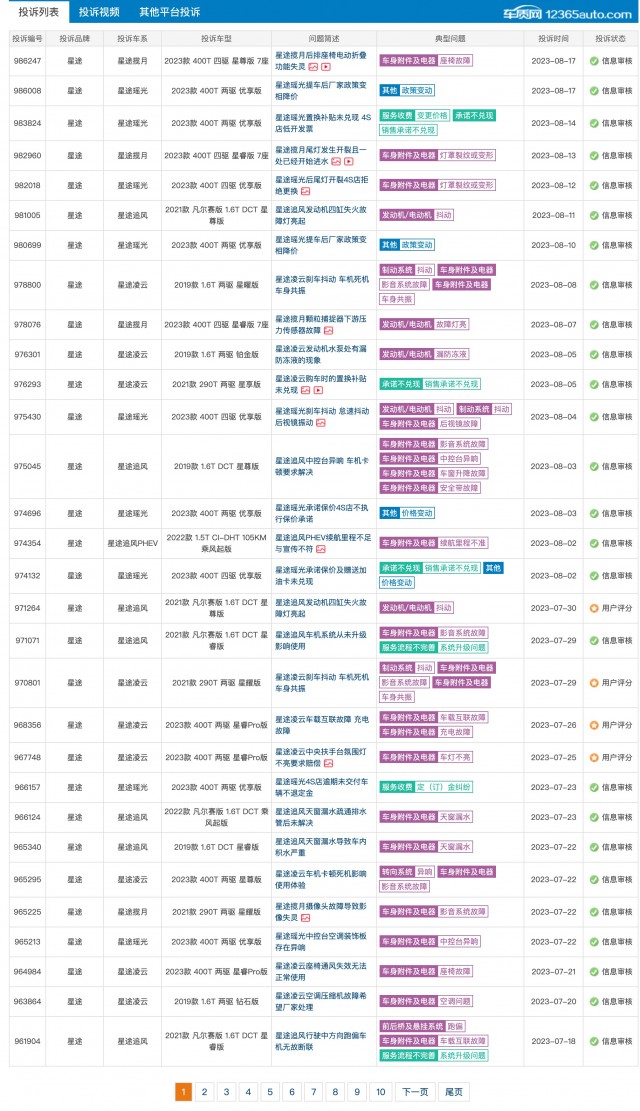Viewport: 640px width, 1111px height.
Task: Click green check status icon for 961904
Action: [x=594, y=1041]
